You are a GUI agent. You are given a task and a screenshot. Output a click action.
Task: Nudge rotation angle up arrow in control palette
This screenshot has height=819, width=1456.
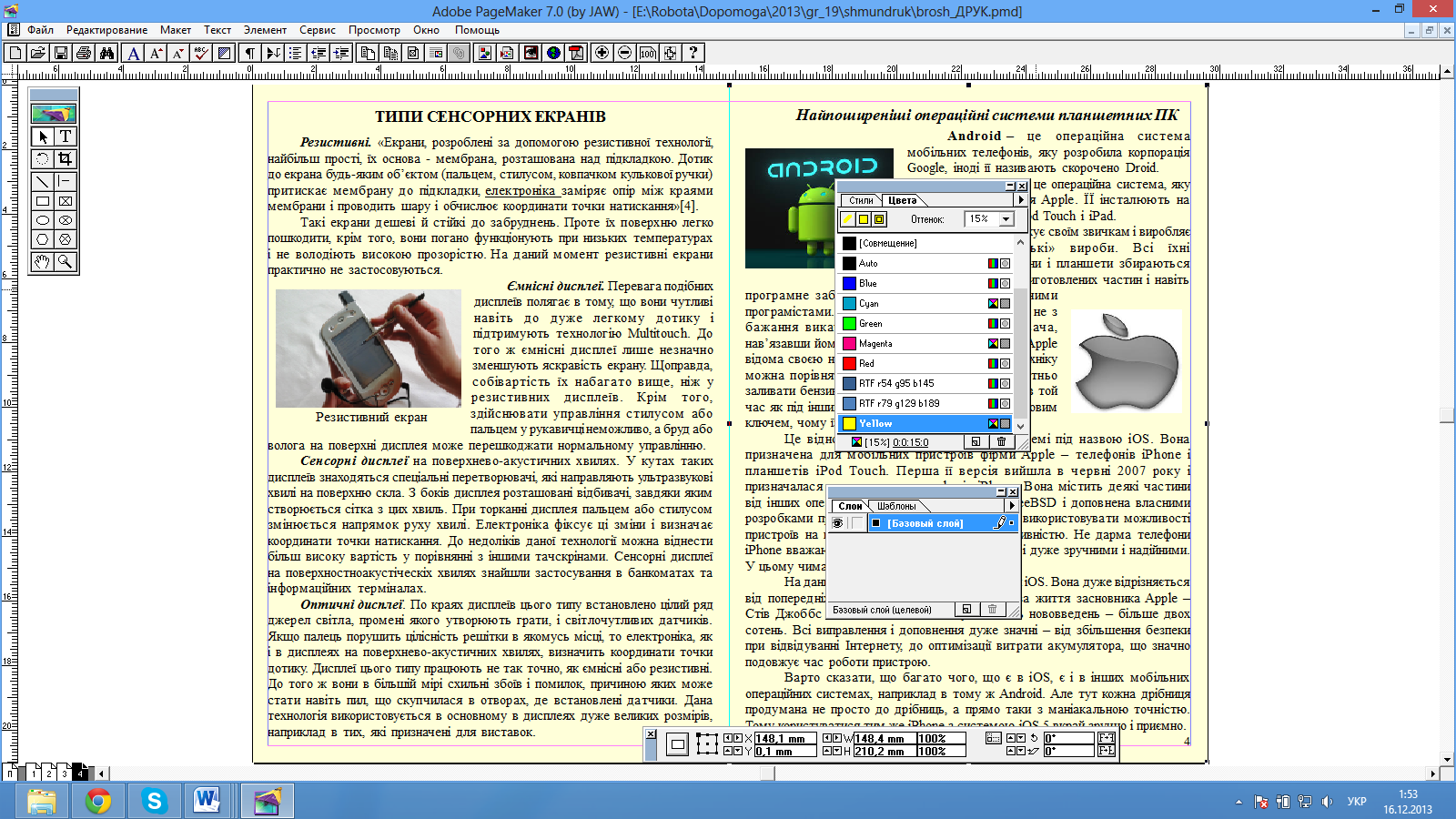tap(1011, 739)
